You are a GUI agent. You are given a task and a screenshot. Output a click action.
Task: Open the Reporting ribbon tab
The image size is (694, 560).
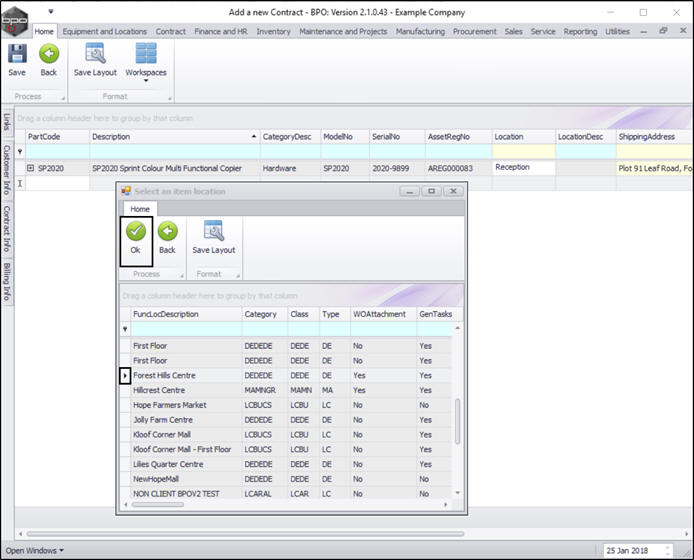[x=580, y=31]
